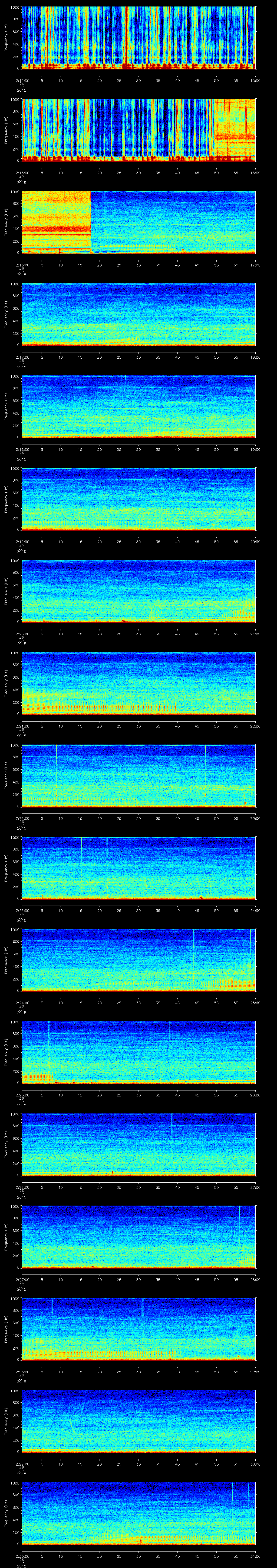Click the spectrogram panel starting at 2:17:00
The image size is (277, 1568).
point(139,314)
